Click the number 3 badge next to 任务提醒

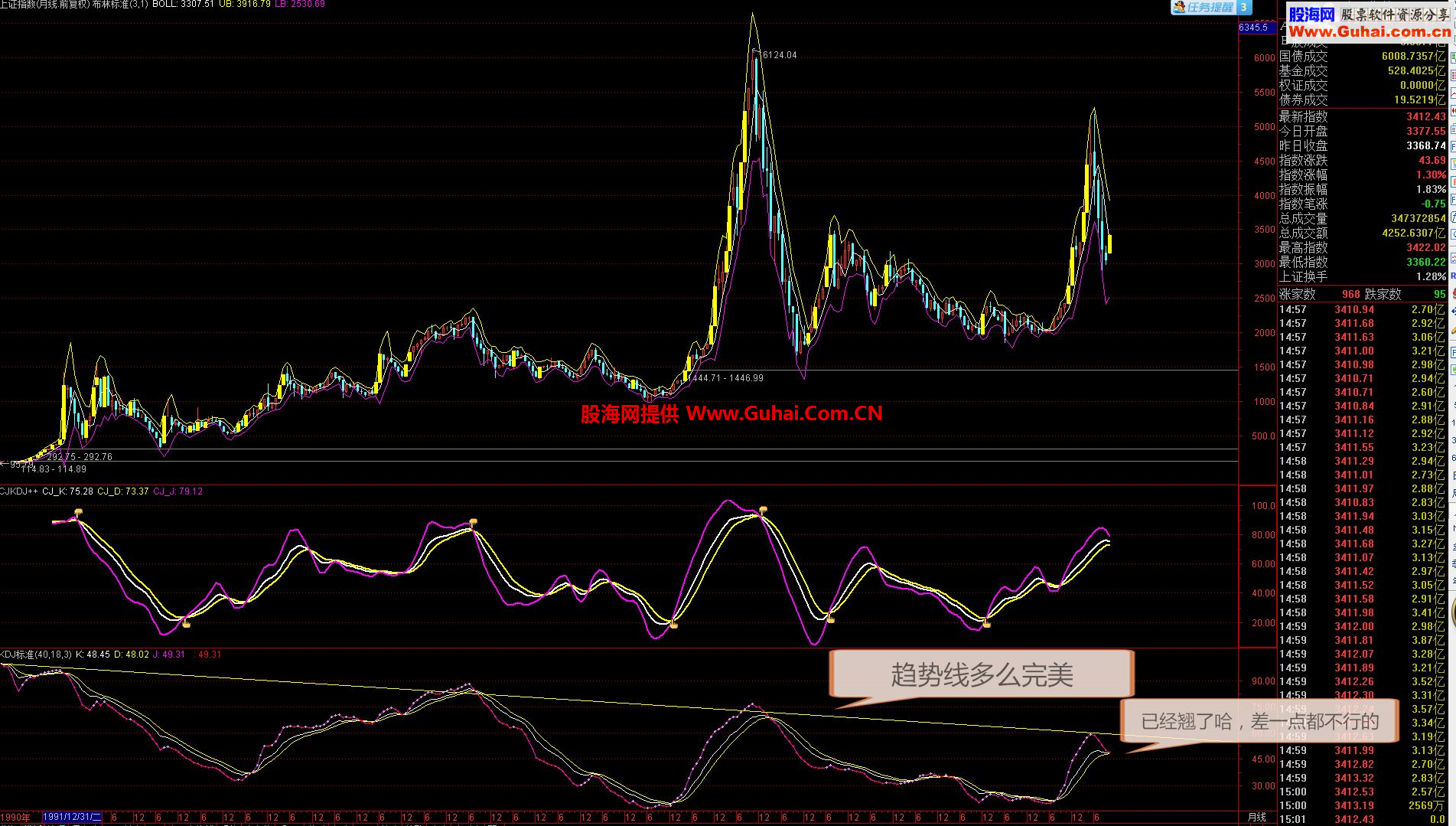click(1243, 7)
